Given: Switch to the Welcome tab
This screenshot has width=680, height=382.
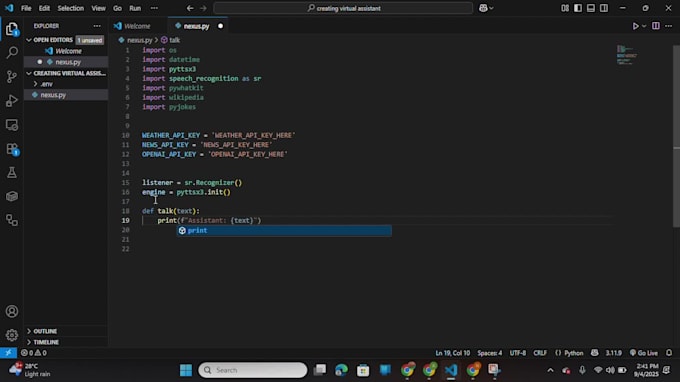Looking at the screenshot, I should point(137,26).
